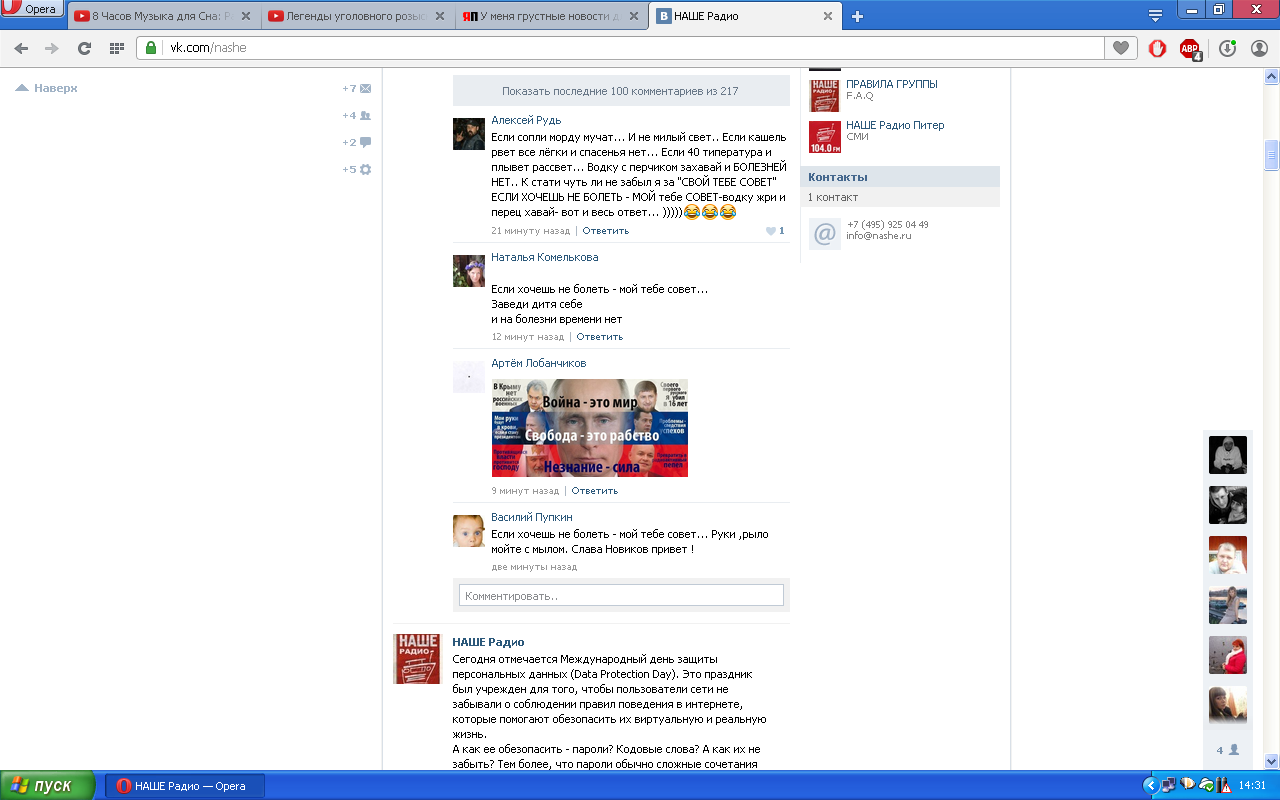Image resolution: width=1280 pixels, height=800 pixels.
Task: Open the 'НАШЕ Радио Питер' link
Action: (895, 125)
